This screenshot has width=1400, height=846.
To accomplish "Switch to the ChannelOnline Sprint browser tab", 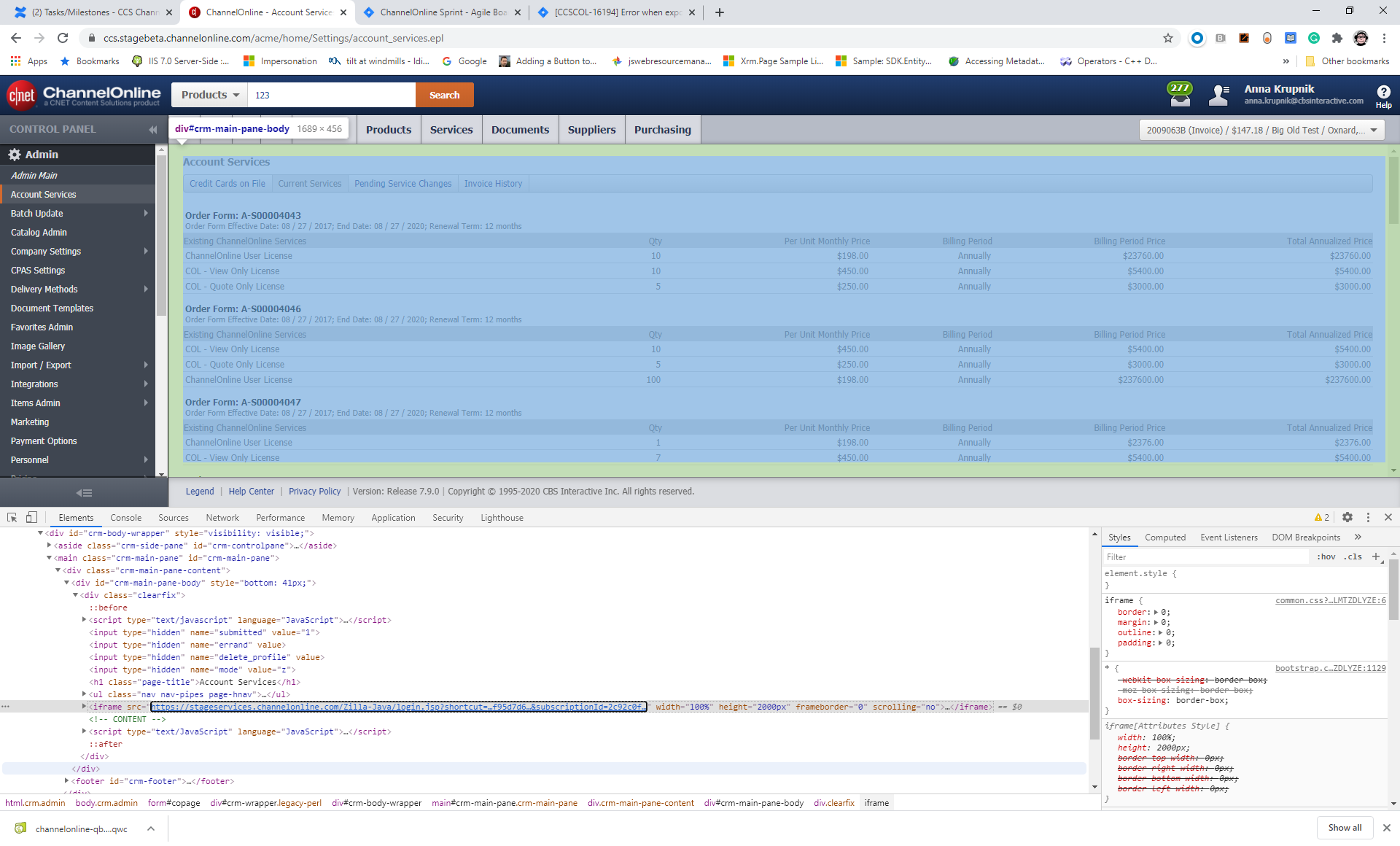I will tap(443, 12).
